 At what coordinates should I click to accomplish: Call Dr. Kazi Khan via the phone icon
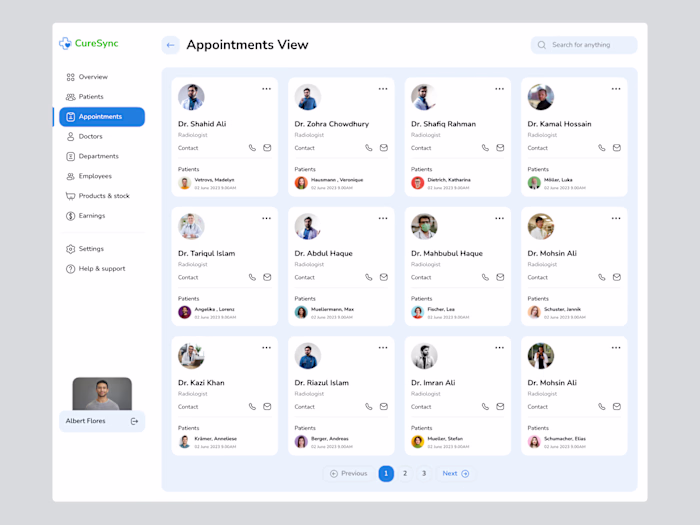252,407
